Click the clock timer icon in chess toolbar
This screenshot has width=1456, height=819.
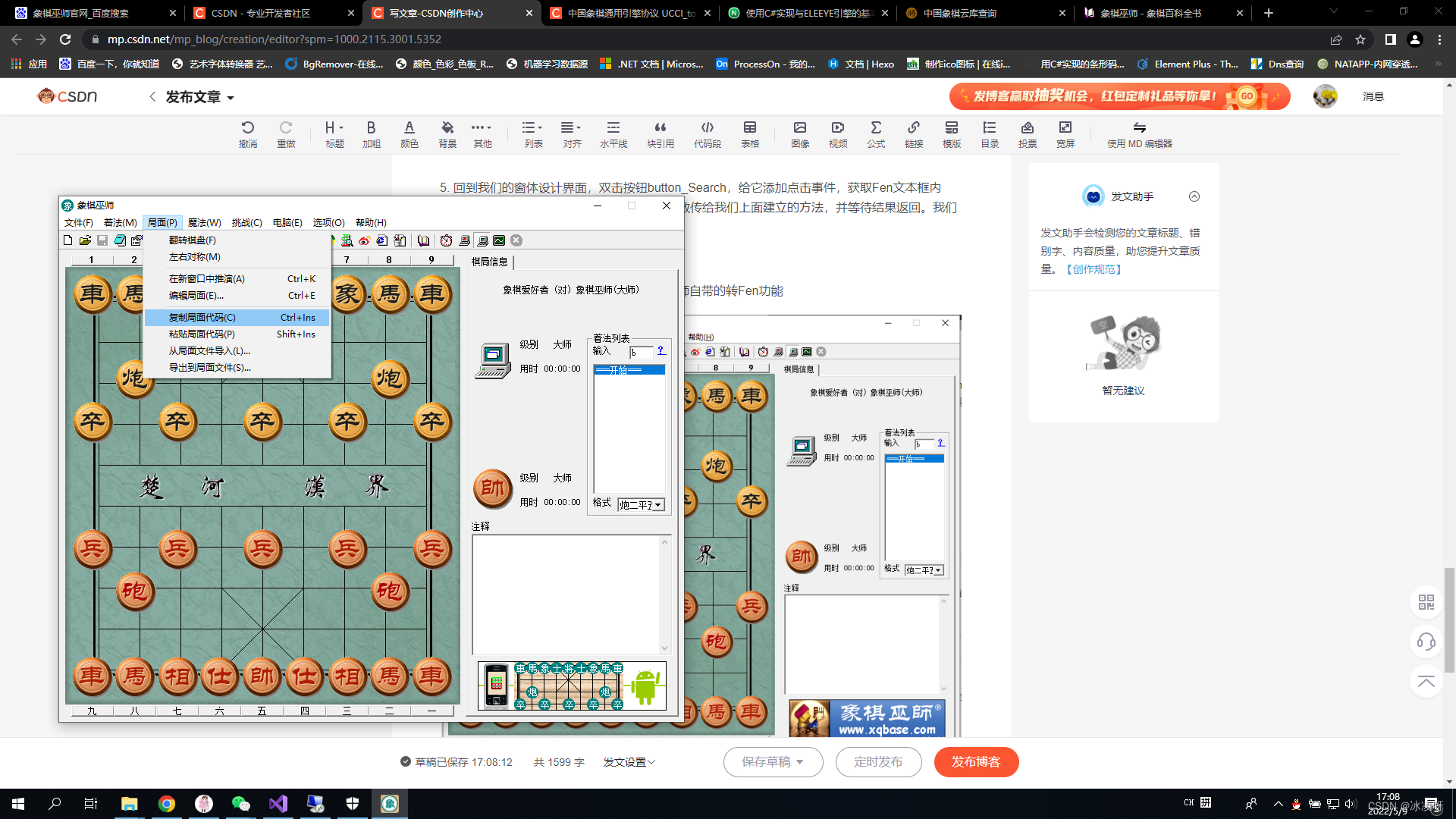(446, 240)
